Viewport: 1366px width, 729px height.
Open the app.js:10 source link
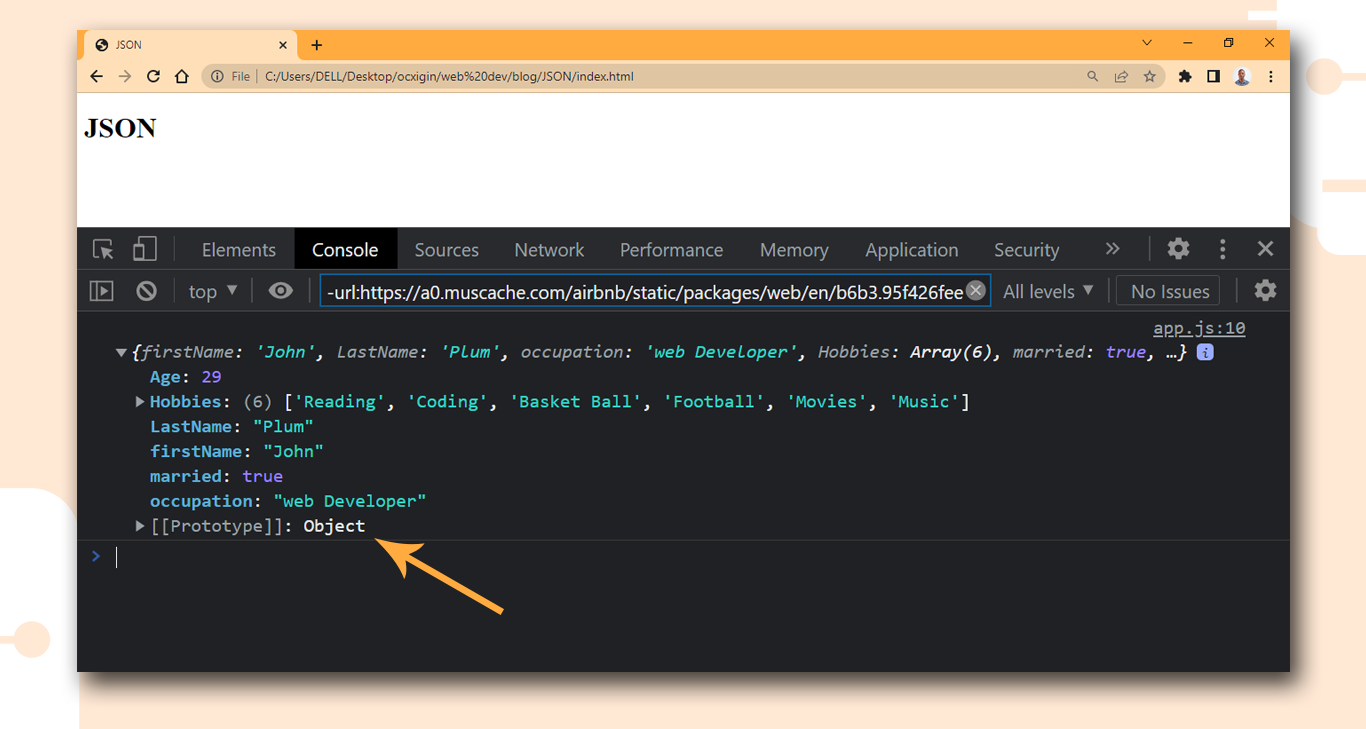coord(1199,328)
